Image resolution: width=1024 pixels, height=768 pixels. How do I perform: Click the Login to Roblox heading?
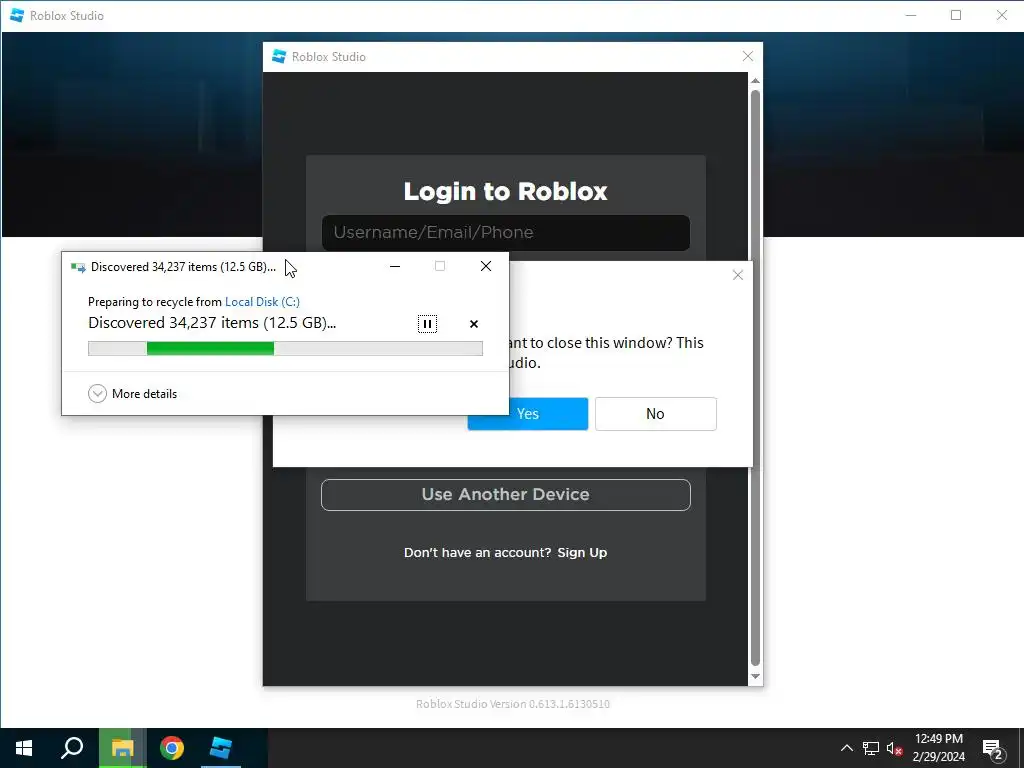tap(505, 191)
